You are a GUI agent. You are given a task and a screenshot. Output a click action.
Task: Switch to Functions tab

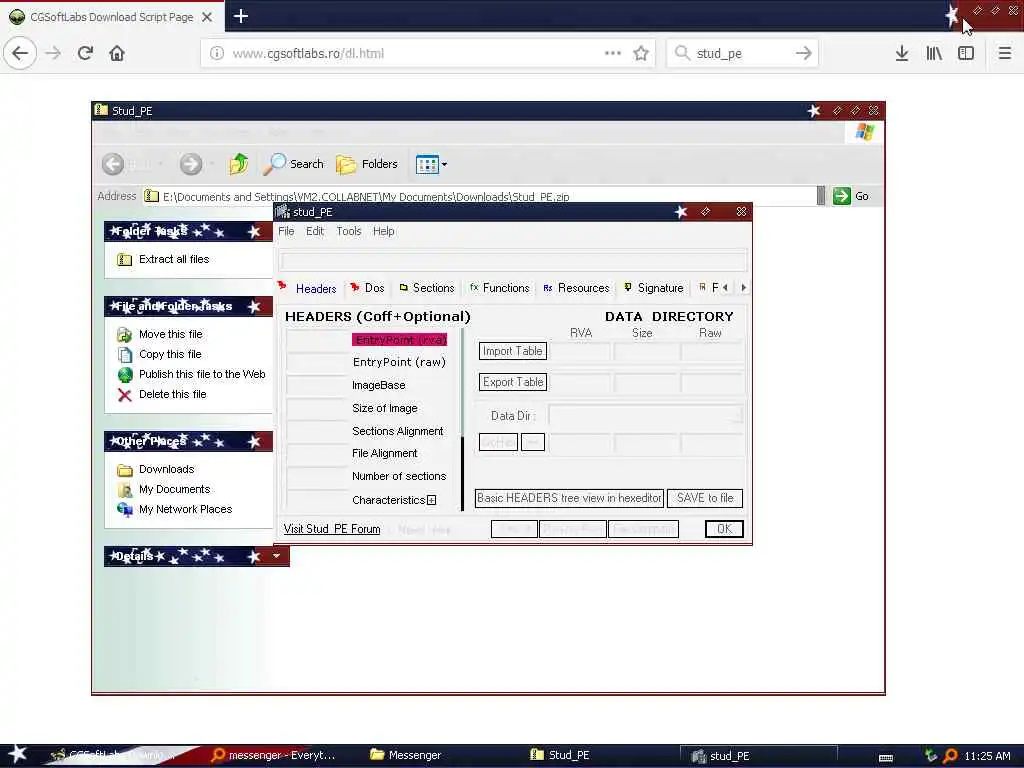coord(500,288)
